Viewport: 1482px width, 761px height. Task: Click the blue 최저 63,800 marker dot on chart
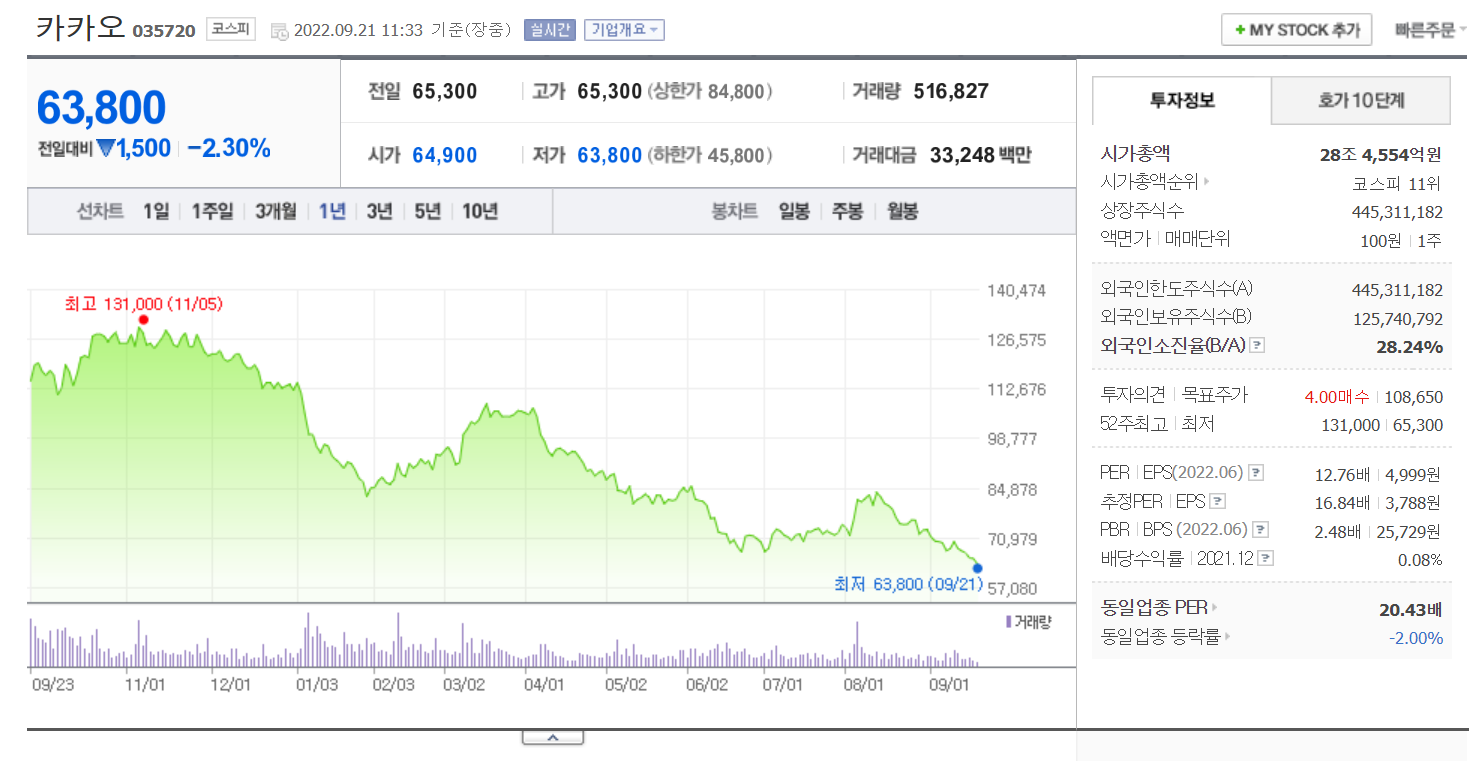coord(977,568)
